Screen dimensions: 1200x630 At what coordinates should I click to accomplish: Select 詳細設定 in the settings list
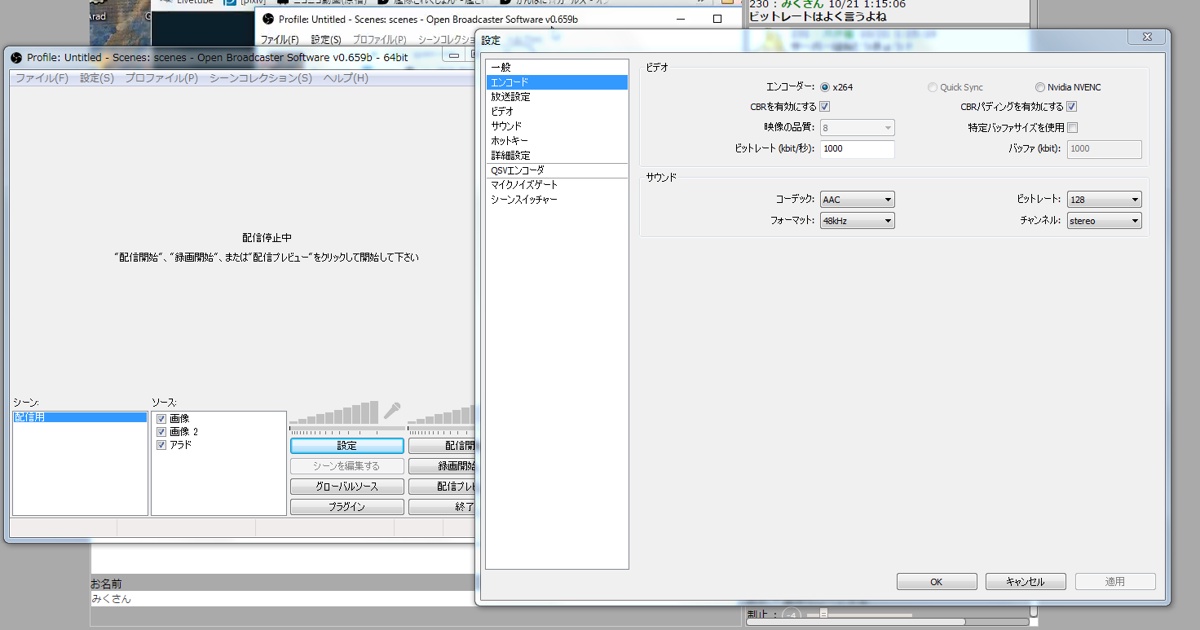pyautogui.click(x=557, y=156)
